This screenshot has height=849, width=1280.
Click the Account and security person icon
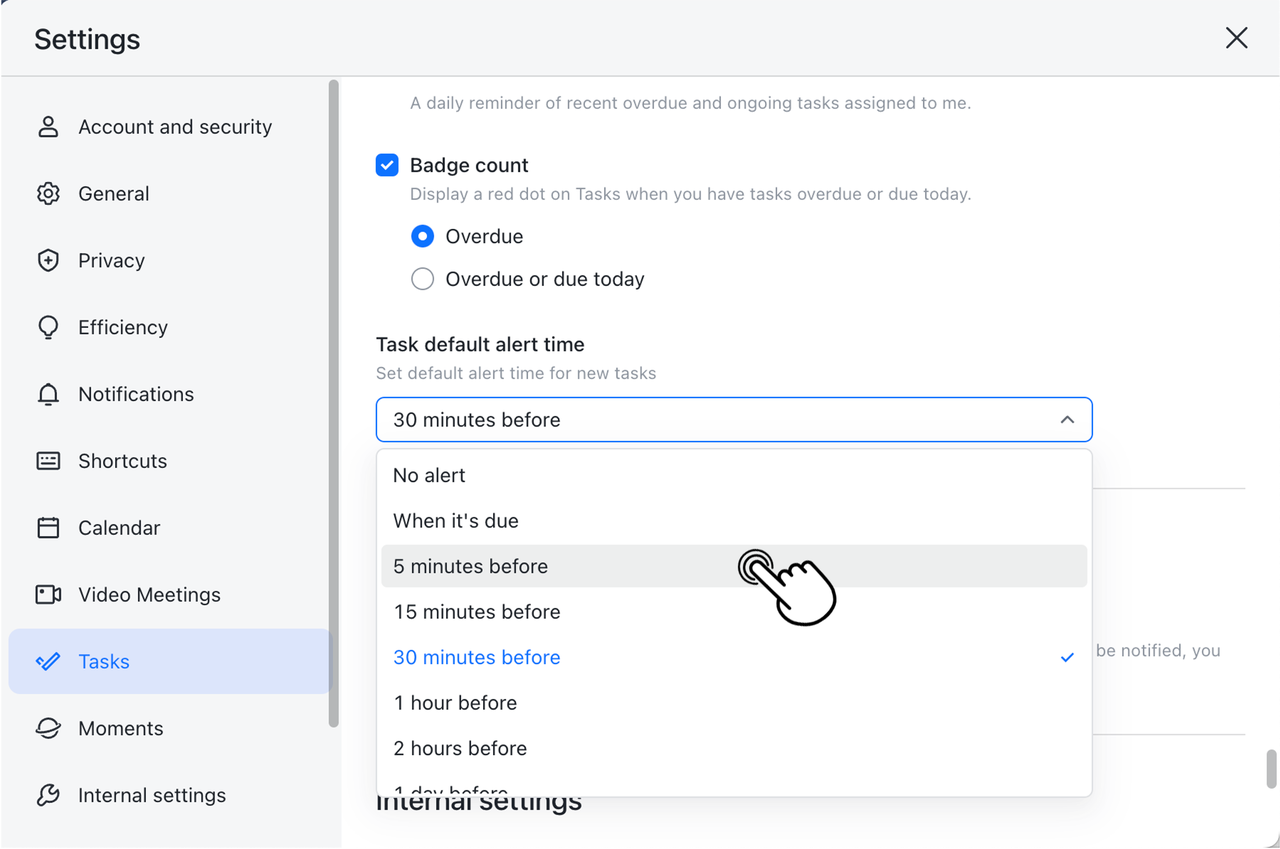48,127
